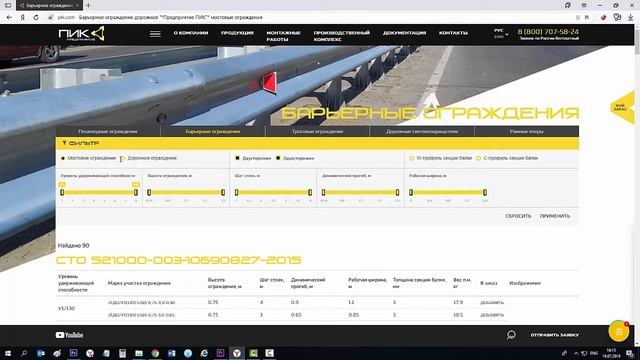Close the current browser tab
This screenshot has width=640, height=360.
pos(77,5)
